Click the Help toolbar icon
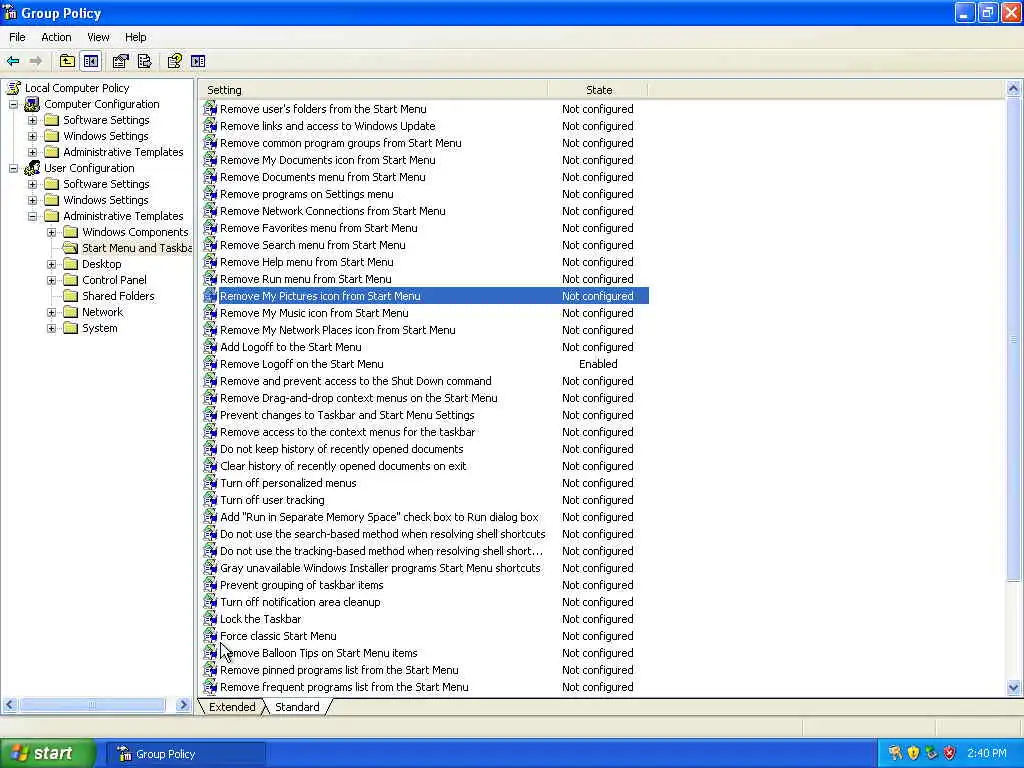 [x=174, y=61]
